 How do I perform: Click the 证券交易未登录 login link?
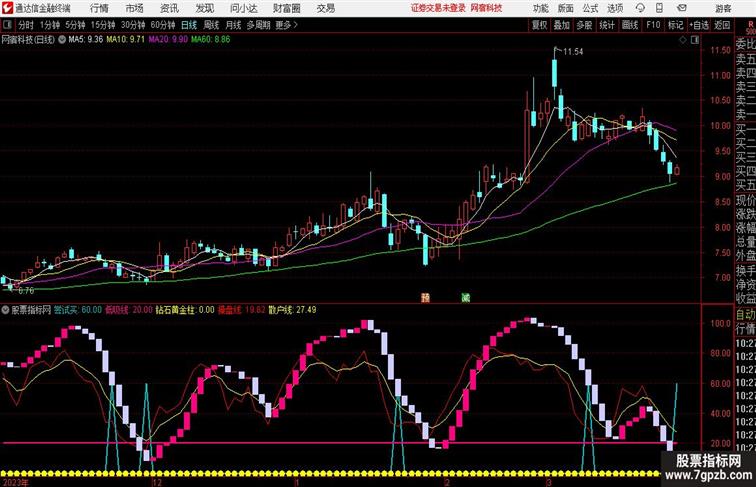click(439, 8)
